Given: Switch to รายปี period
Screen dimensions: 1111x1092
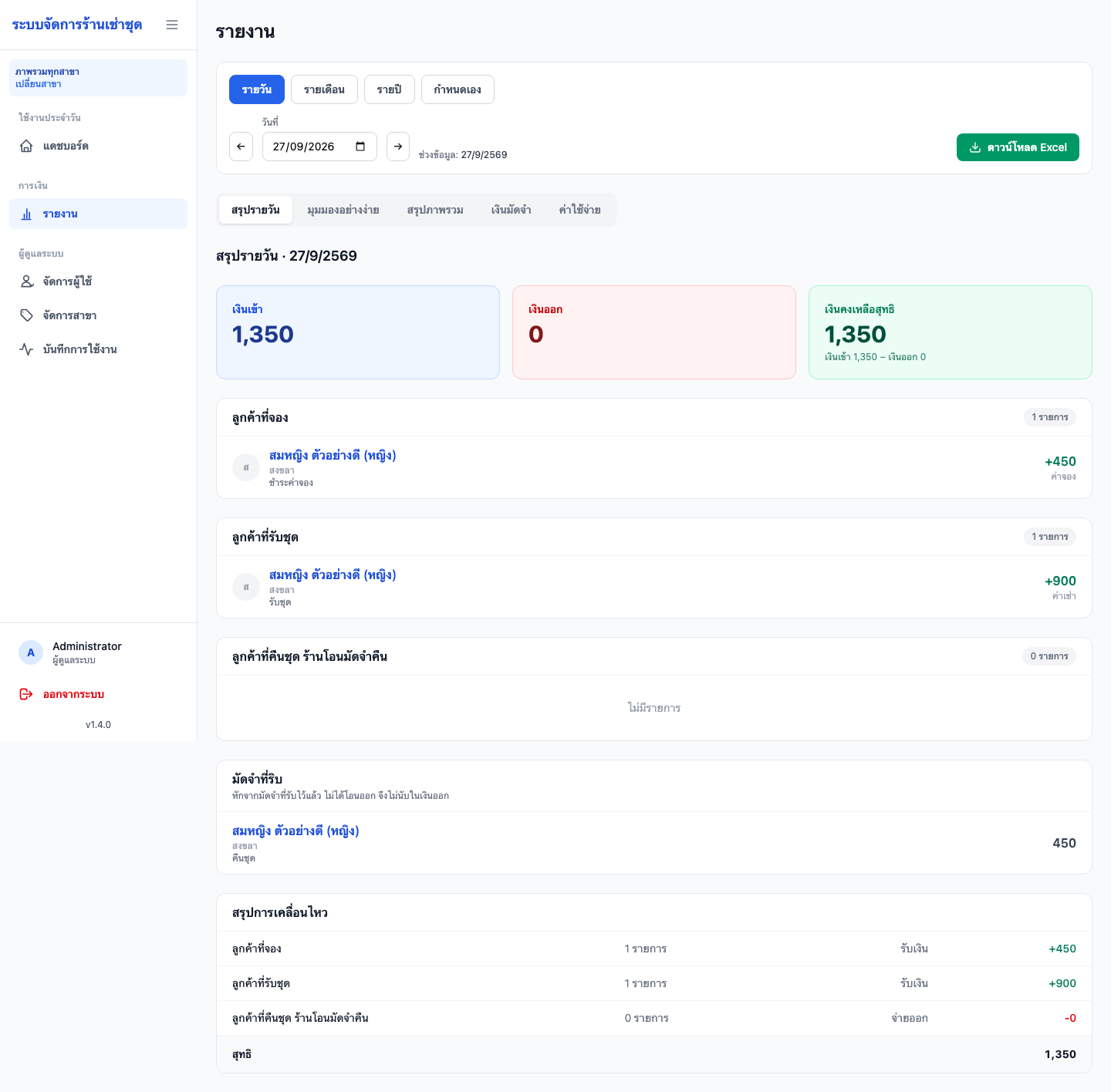Looking at the screenshot, I should click(390, 89).
